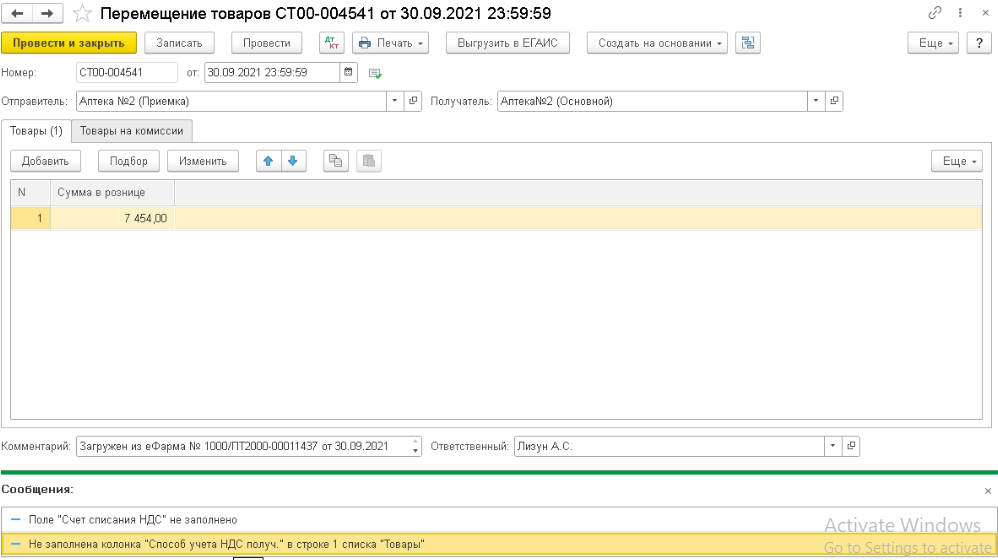Click the back navigation arrow
Image resolution: width=998 pixels, height=560 pixels.
click(x=17, y=14)
